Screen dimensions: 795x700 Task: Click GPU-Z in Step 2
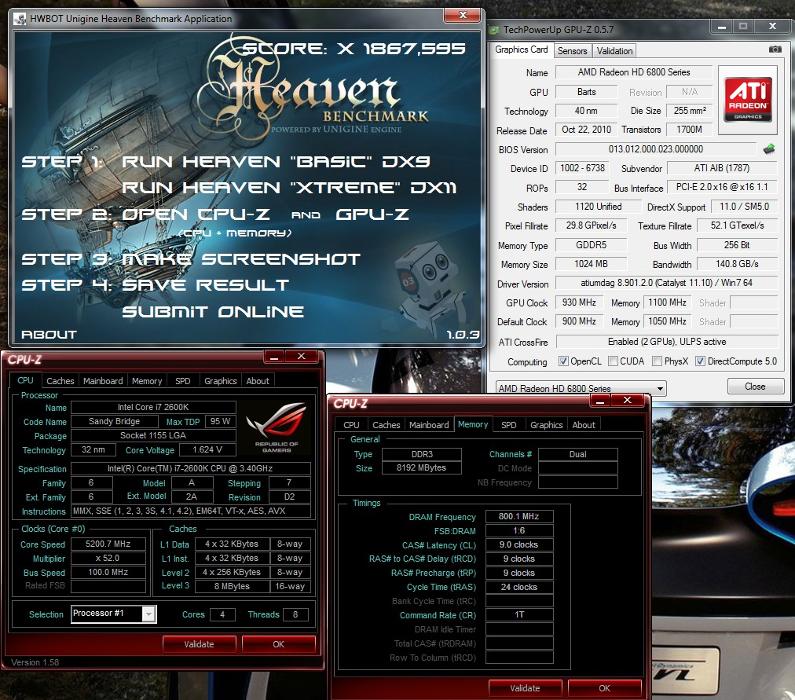pos(372,214)
